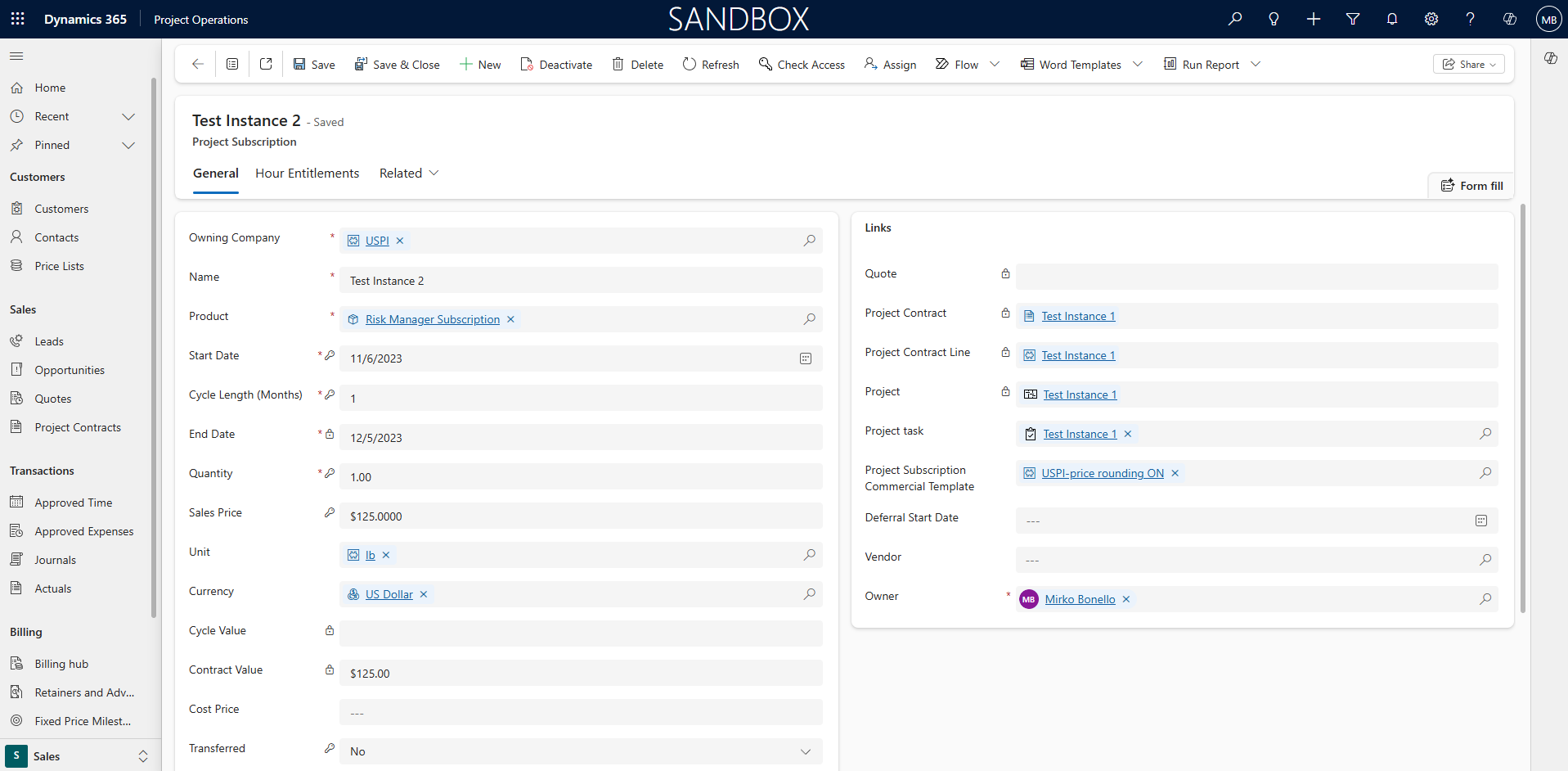Click the Name input field

[x=581, y=280]
